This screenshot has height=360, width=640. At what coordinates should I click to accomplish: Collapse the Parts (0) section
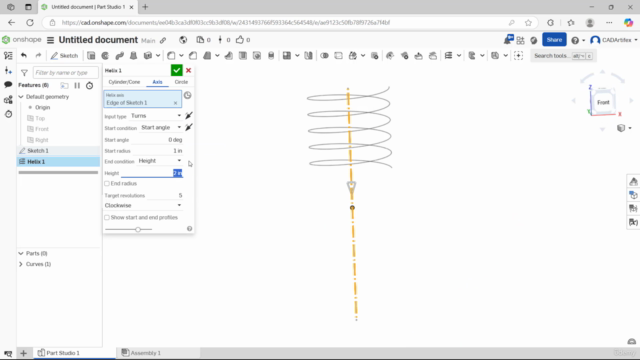pyautogui.click(x=21, y=253)
